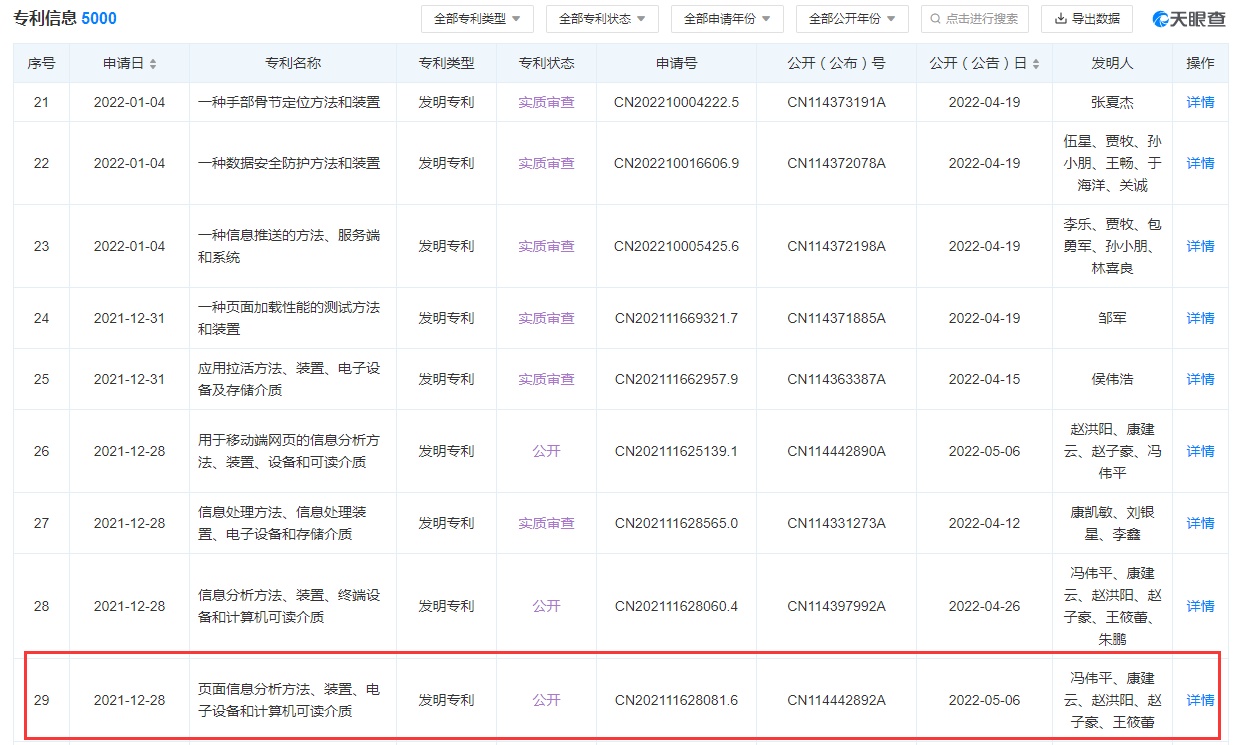
Task: Click application number CN202111669321.7
Action: coord(676,318)
